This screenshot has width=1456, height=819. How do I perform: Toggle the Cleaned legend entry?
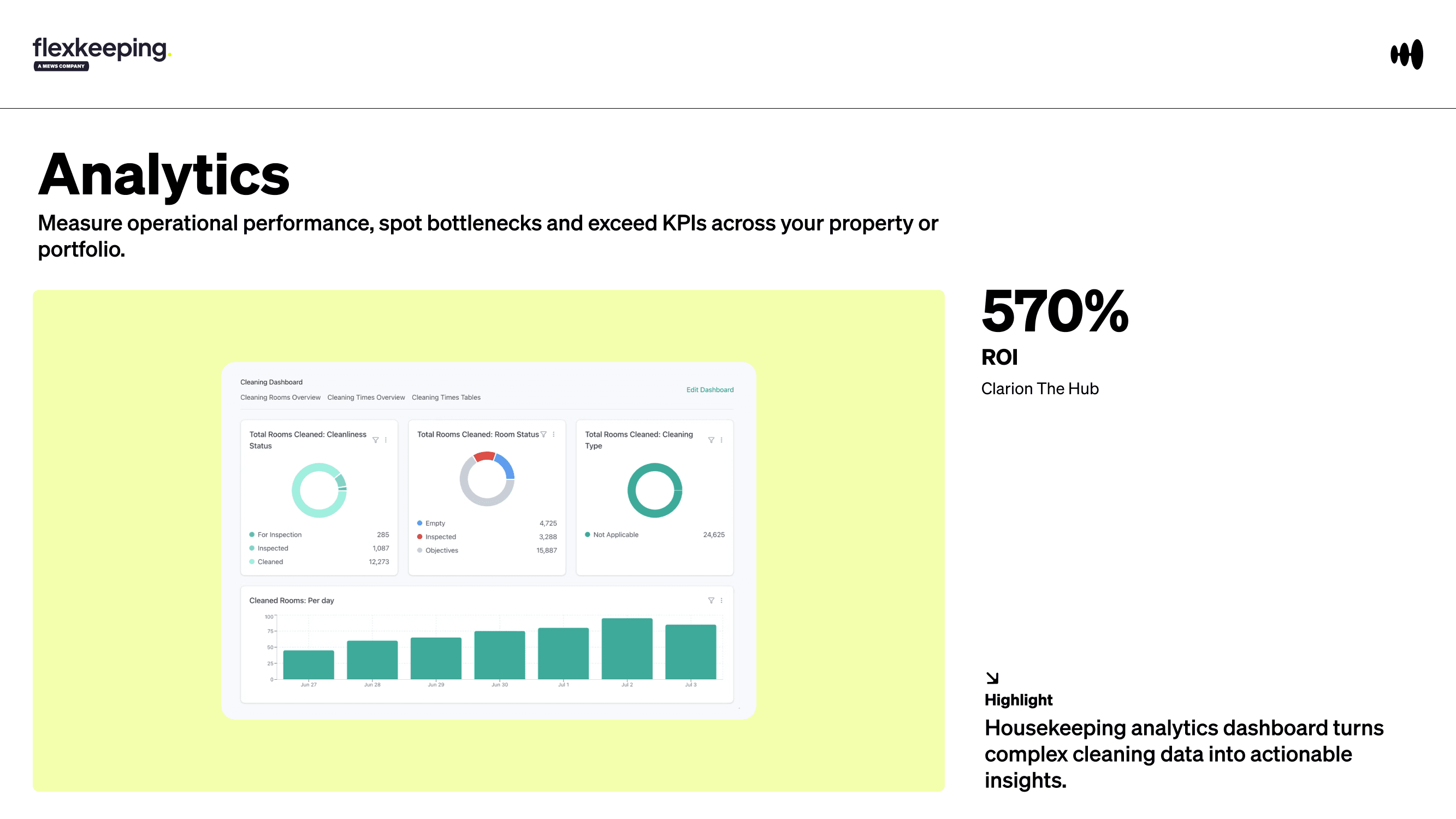point(270,561)
